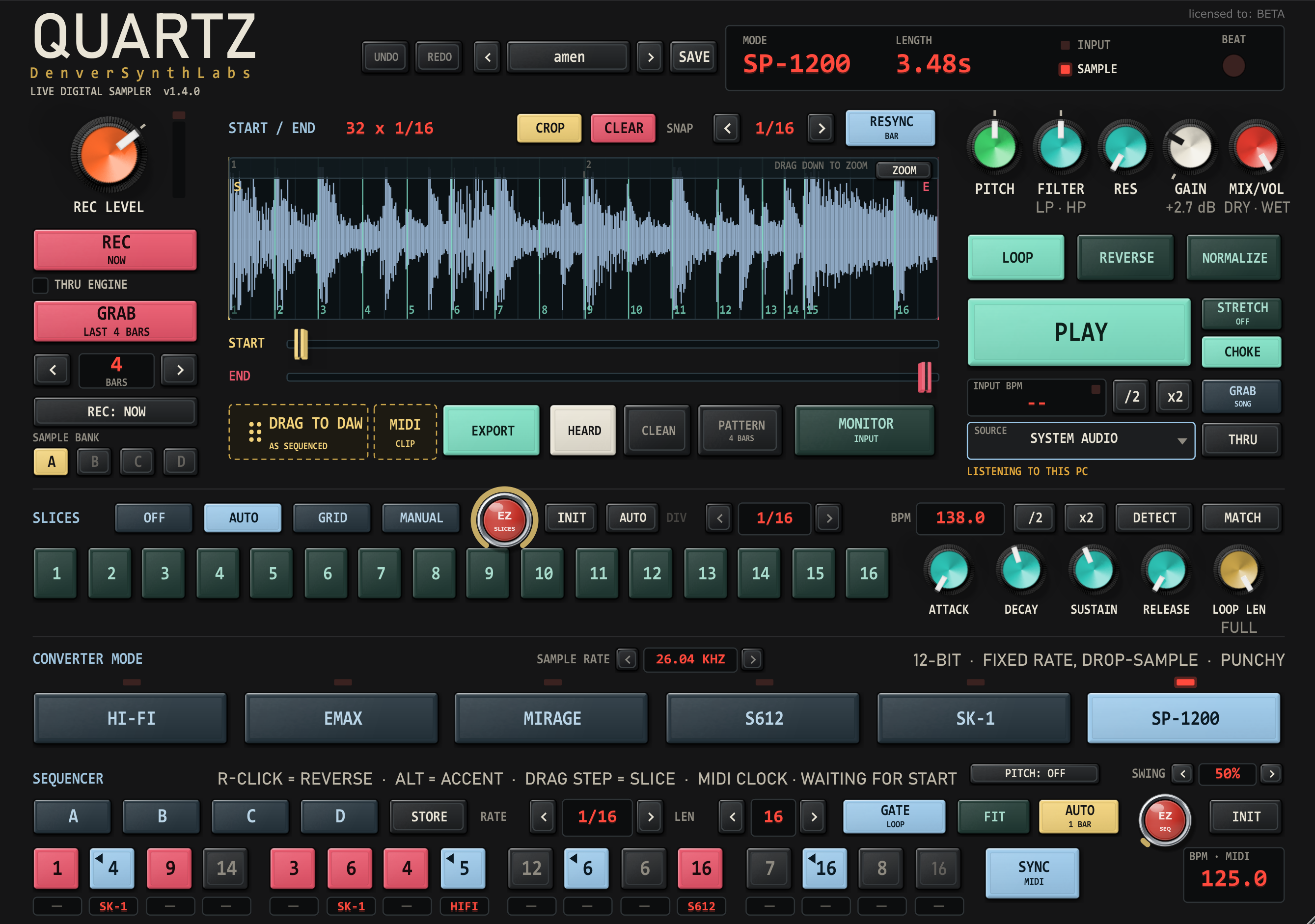
Task: Go to next preset after amen
Action: [x=650, y=56]
